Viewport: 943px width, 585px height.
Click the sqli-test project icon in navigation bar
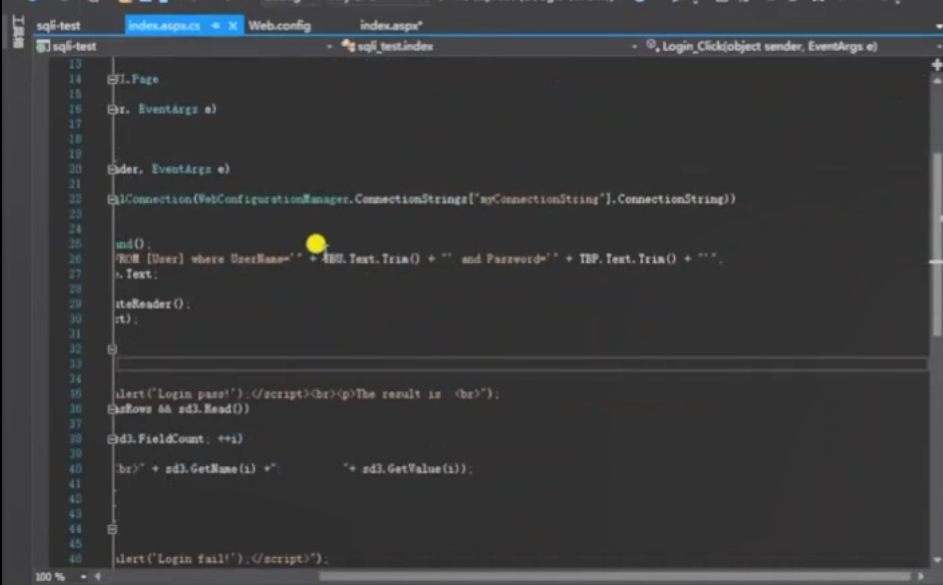pyautogui.click(x=42, y=46)
